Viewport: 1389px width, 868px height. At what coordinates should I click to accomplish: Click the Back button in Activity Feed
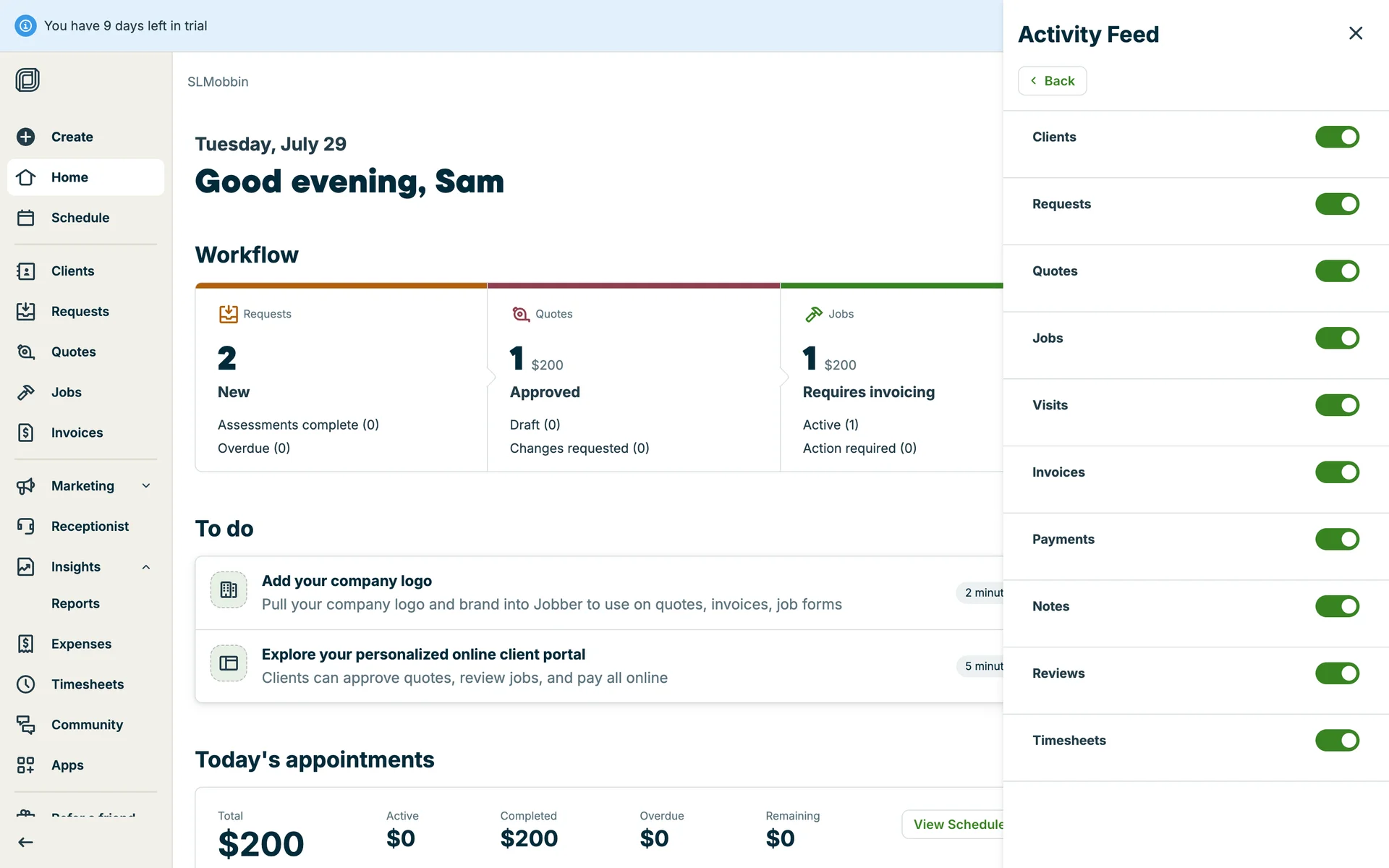(x=1052, y=81)
